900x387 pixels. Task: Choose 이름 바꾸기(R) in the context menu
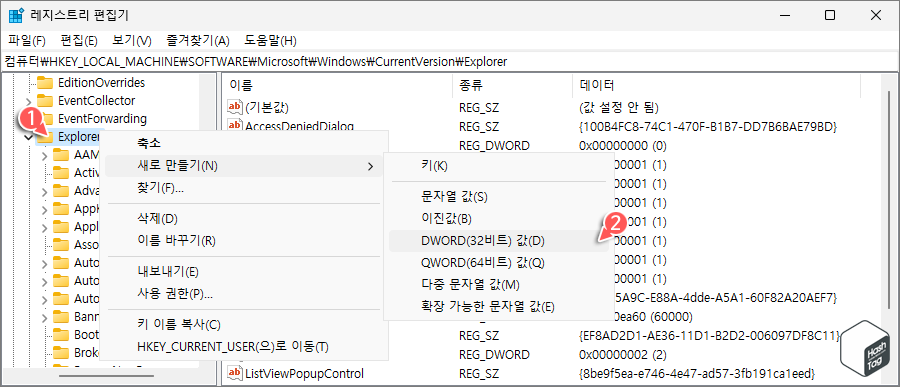[x=244, y=241]
